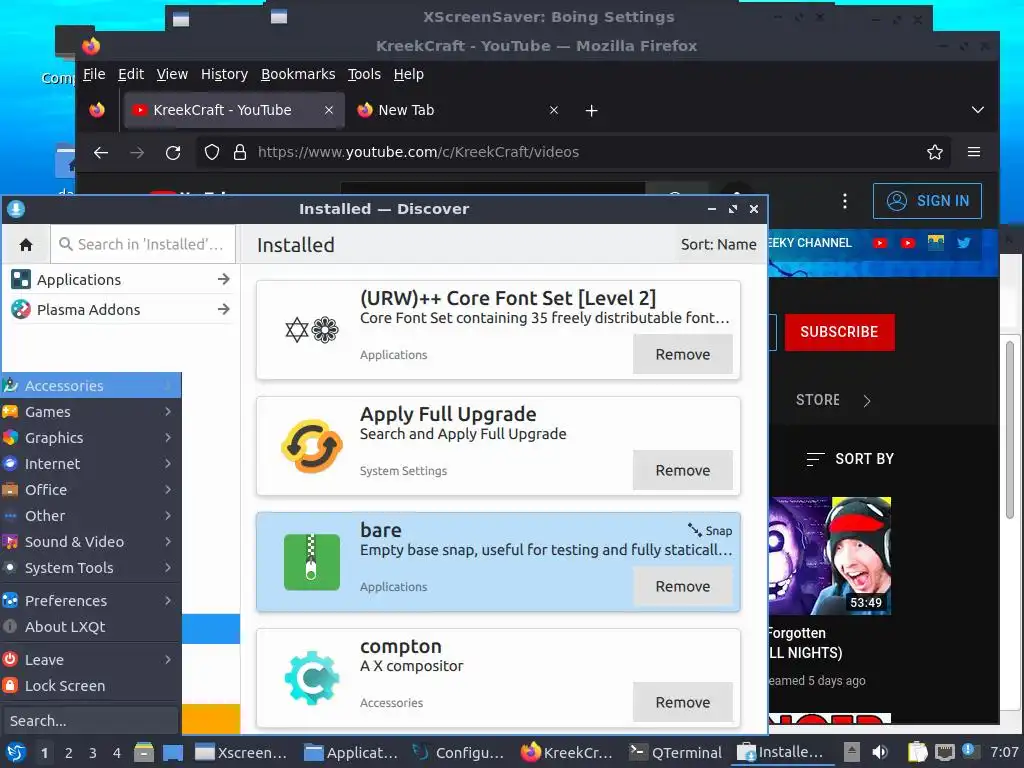This screenshot has height=768, width=1024.
Task: Remove compton
Action: click(x=682, y=702)
